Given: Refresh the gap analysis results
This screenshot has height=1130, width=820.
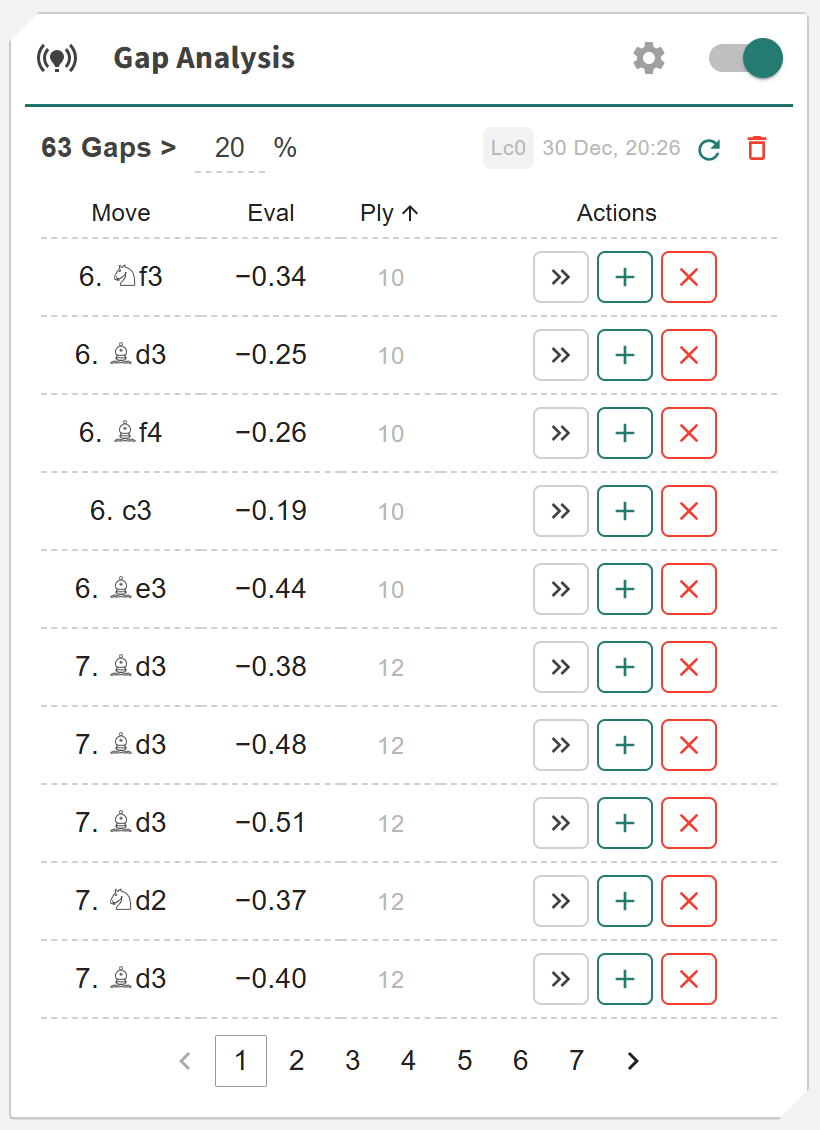Looking at the screenshot, I should (709, 149).
